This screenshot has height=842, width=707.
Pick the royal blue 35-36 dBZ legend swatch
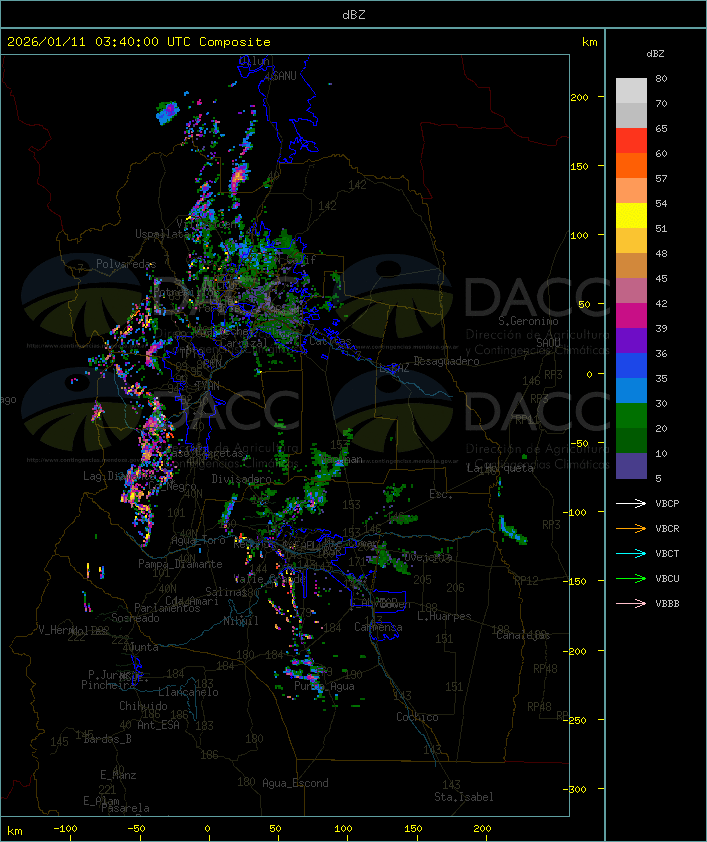point(631,365)
